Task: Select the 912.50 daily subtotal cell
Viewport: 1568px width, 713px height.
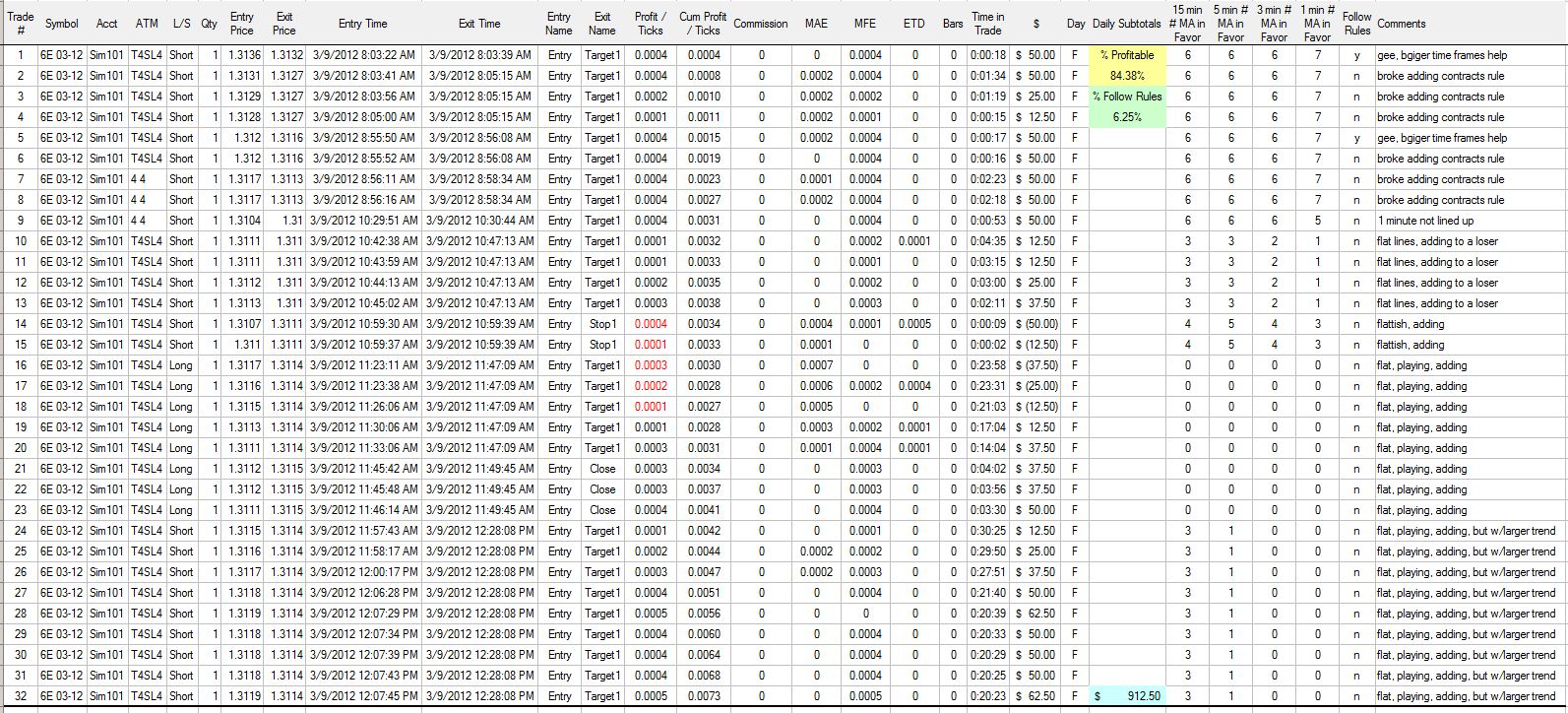Action: point(1127,696)
